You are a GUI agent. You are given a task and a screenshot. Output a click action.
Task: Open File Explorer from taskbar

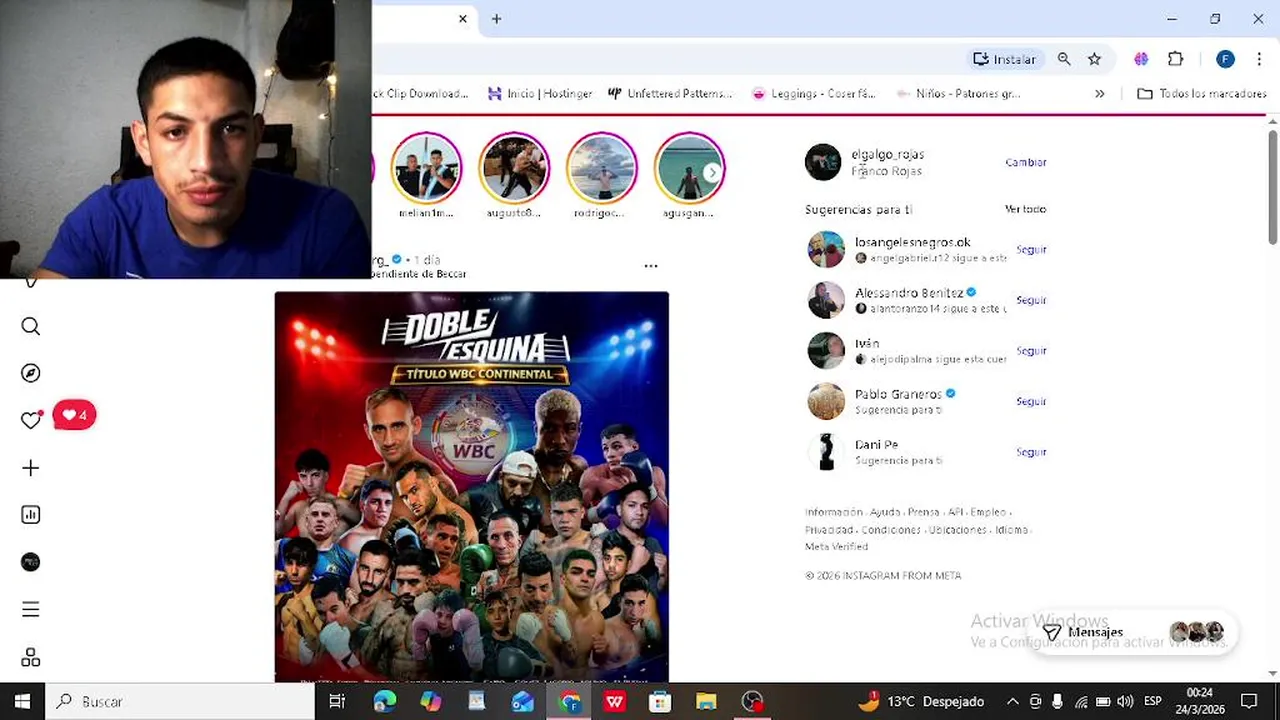click(x=706, y=701)
